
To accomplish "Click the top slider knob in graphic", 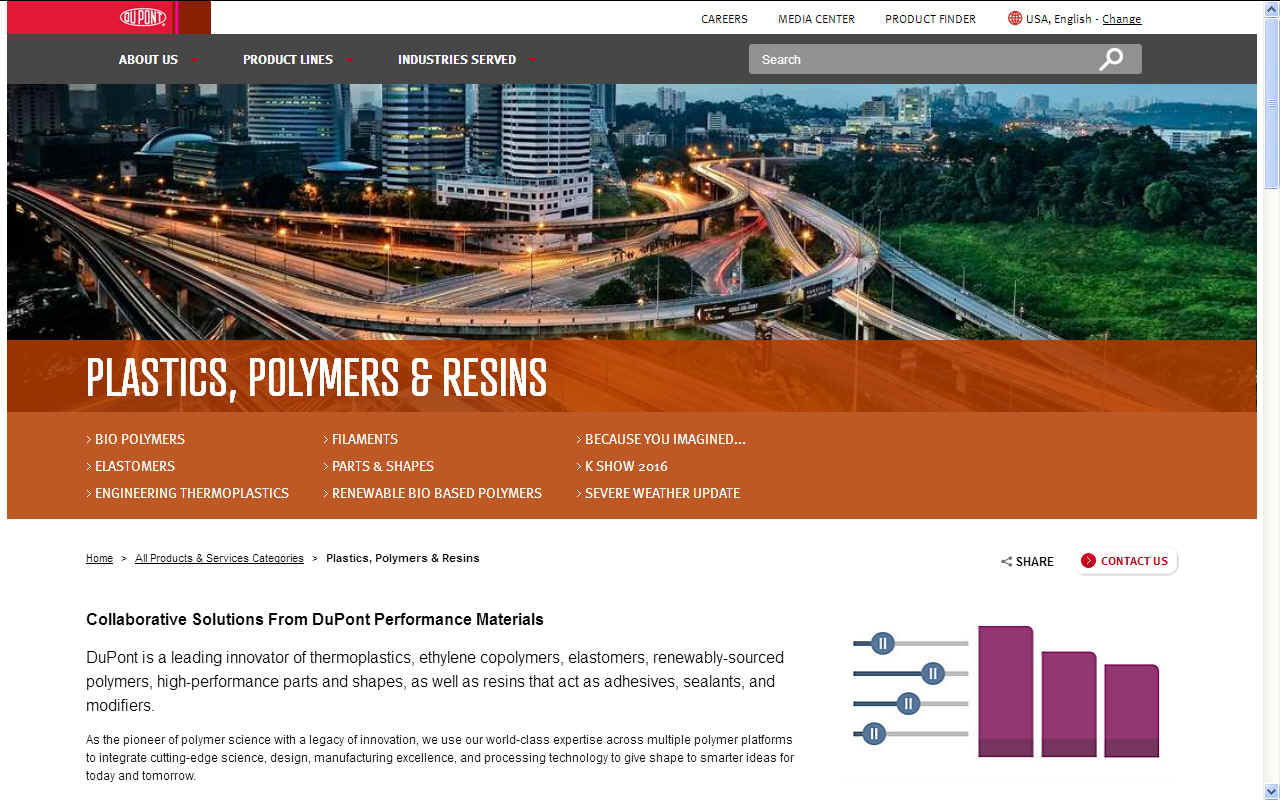I will (x=882, y=643).
